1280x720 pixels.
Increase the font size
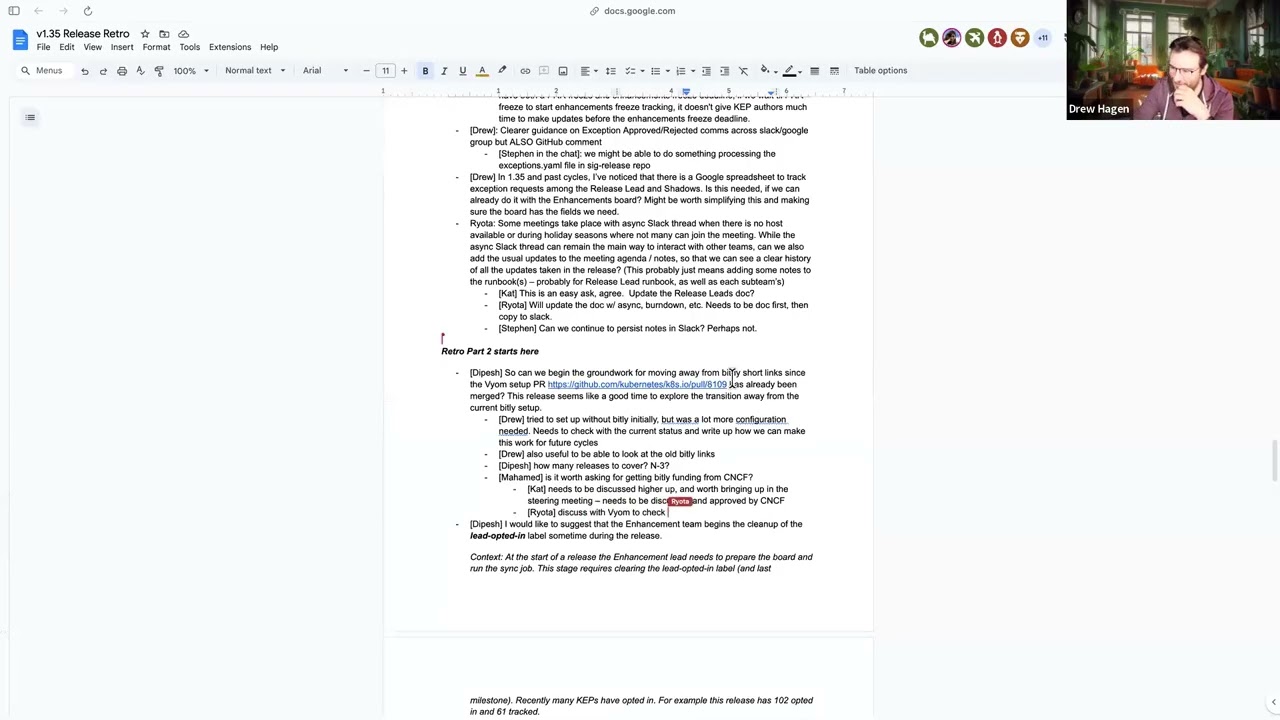(404, 71)
